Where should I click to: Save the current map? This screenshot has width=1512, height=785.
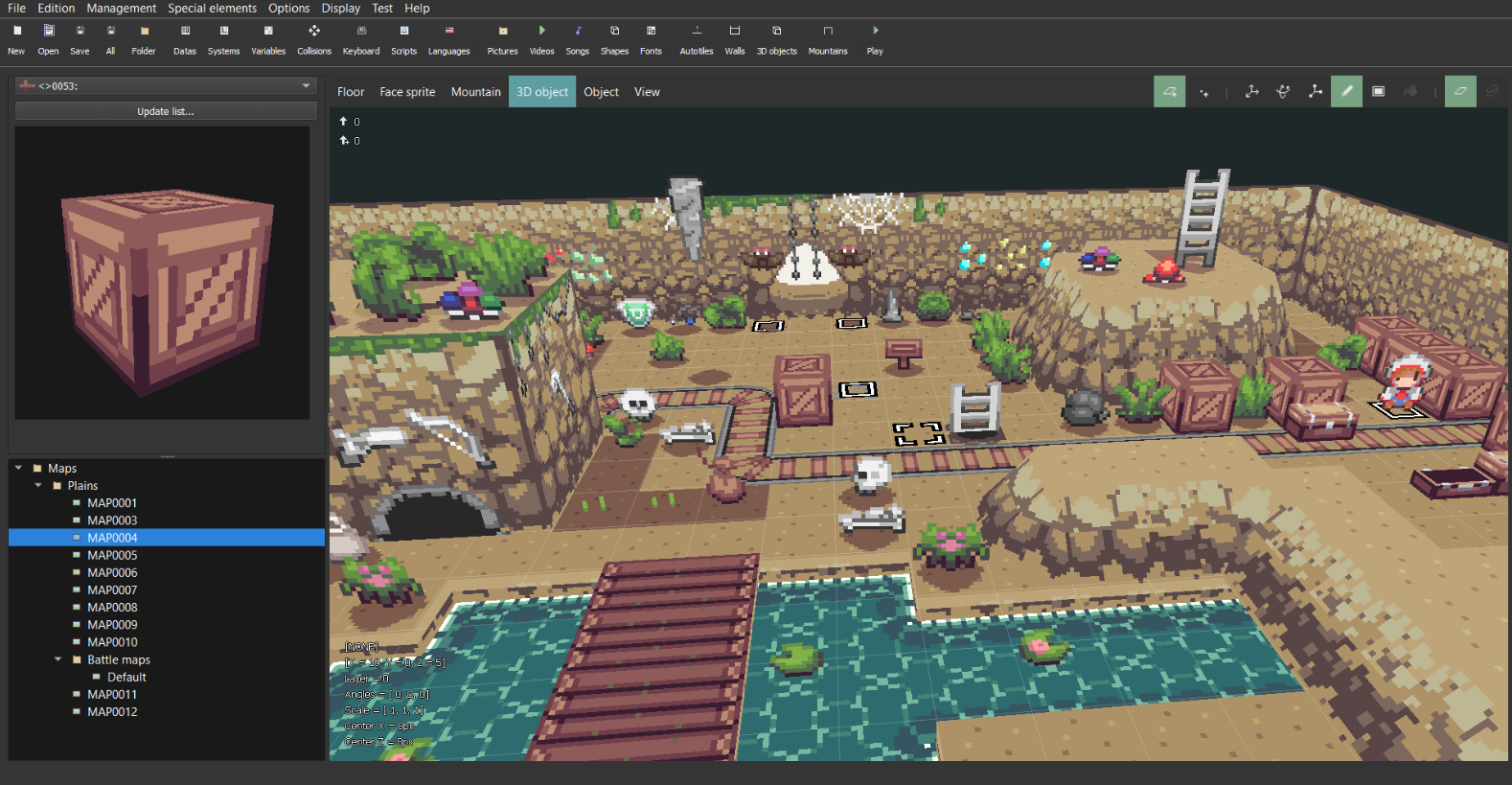pos(80,39)
